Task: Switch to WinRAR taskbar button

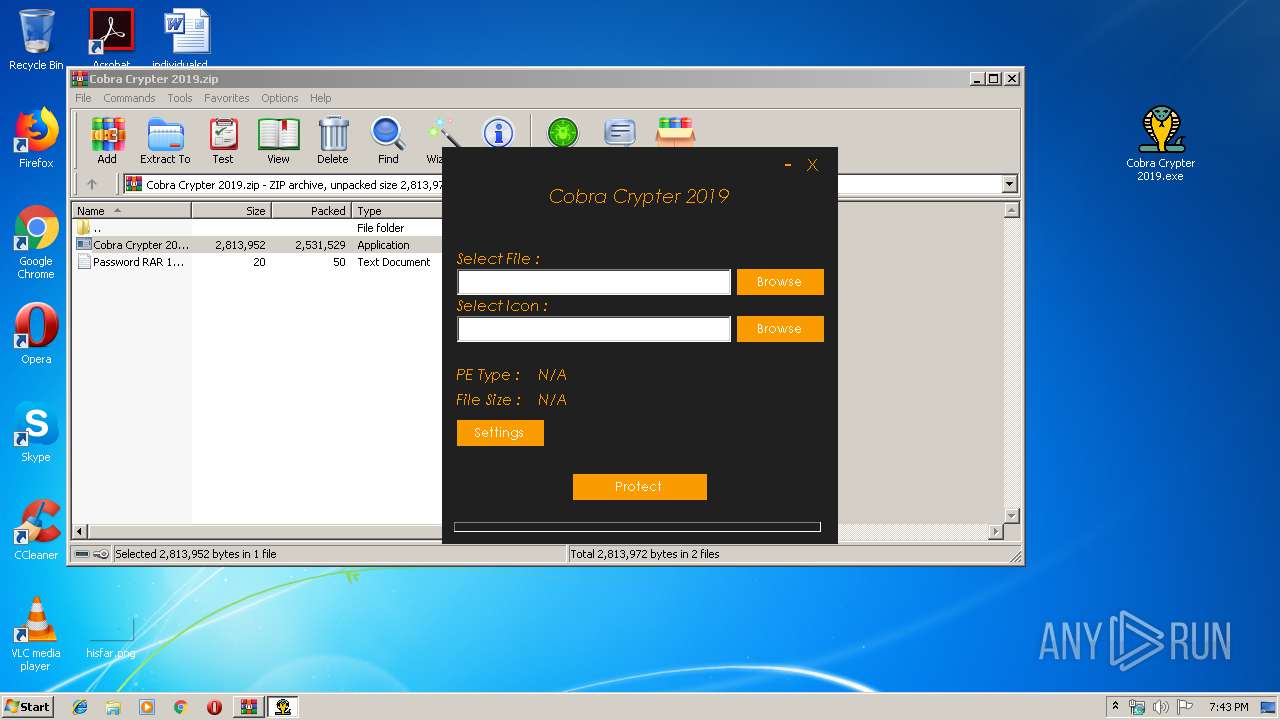Action: coord(249,707)
